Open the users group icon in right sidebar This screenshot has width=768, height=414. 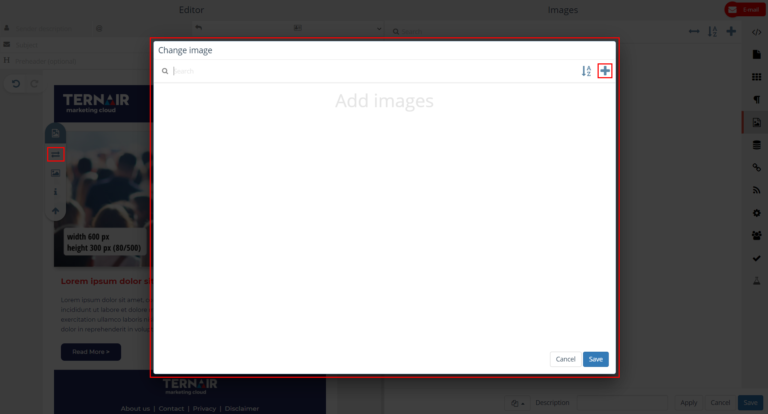pos(757,236)
